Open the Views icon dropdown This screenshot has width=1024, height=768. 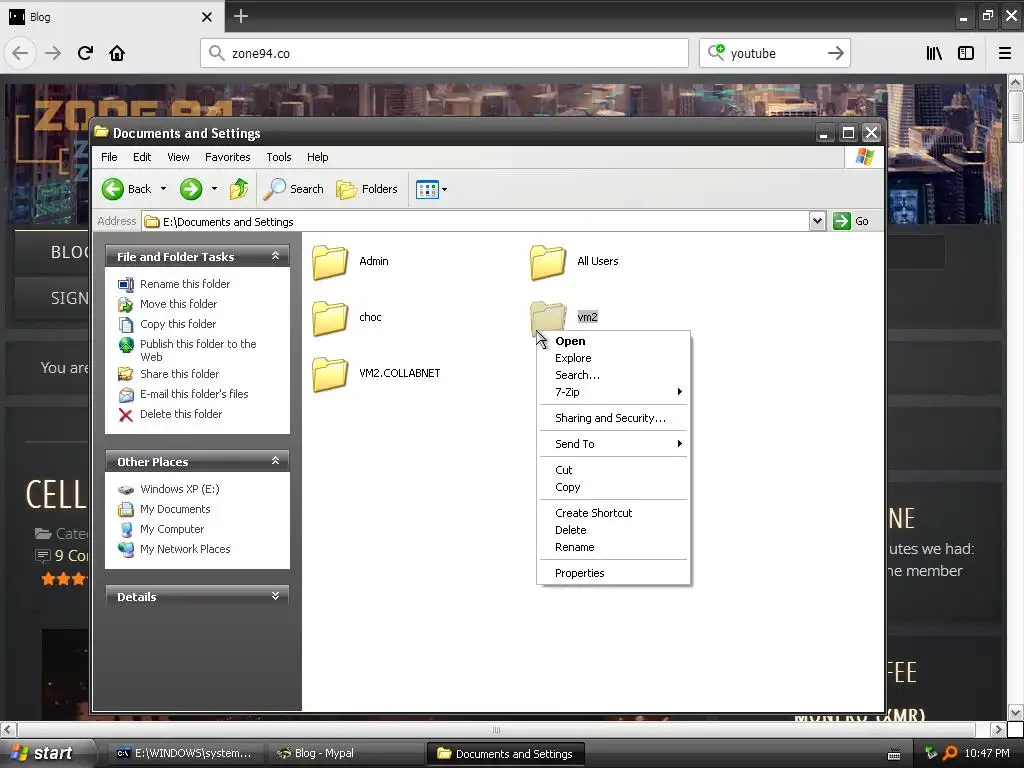(431, 189)
